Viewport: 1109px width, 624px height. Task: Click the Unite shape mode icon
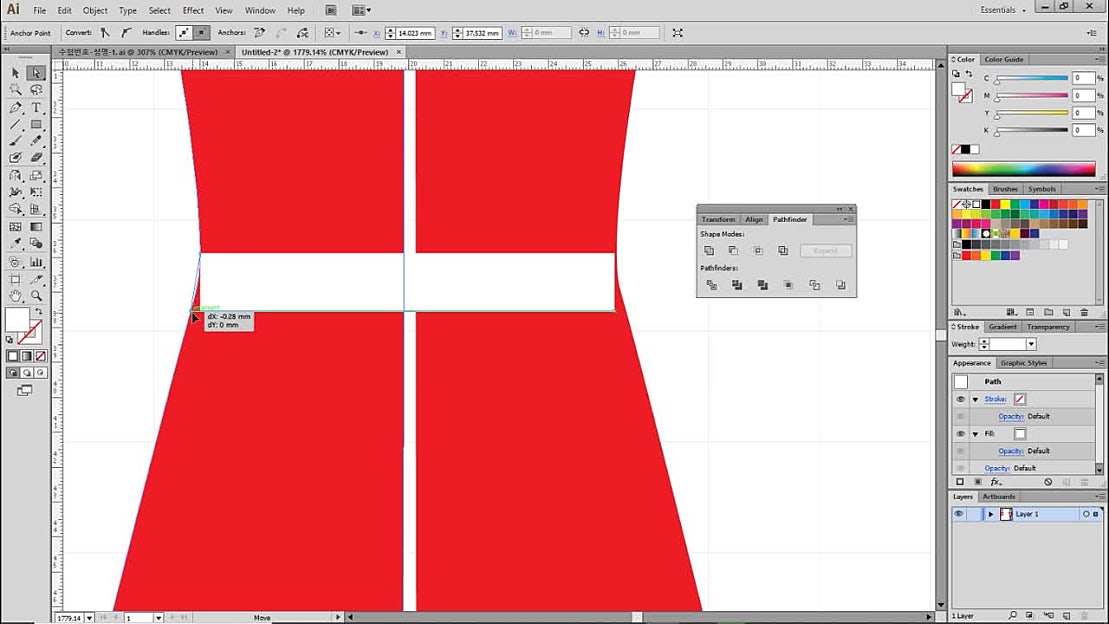[709, 251]
